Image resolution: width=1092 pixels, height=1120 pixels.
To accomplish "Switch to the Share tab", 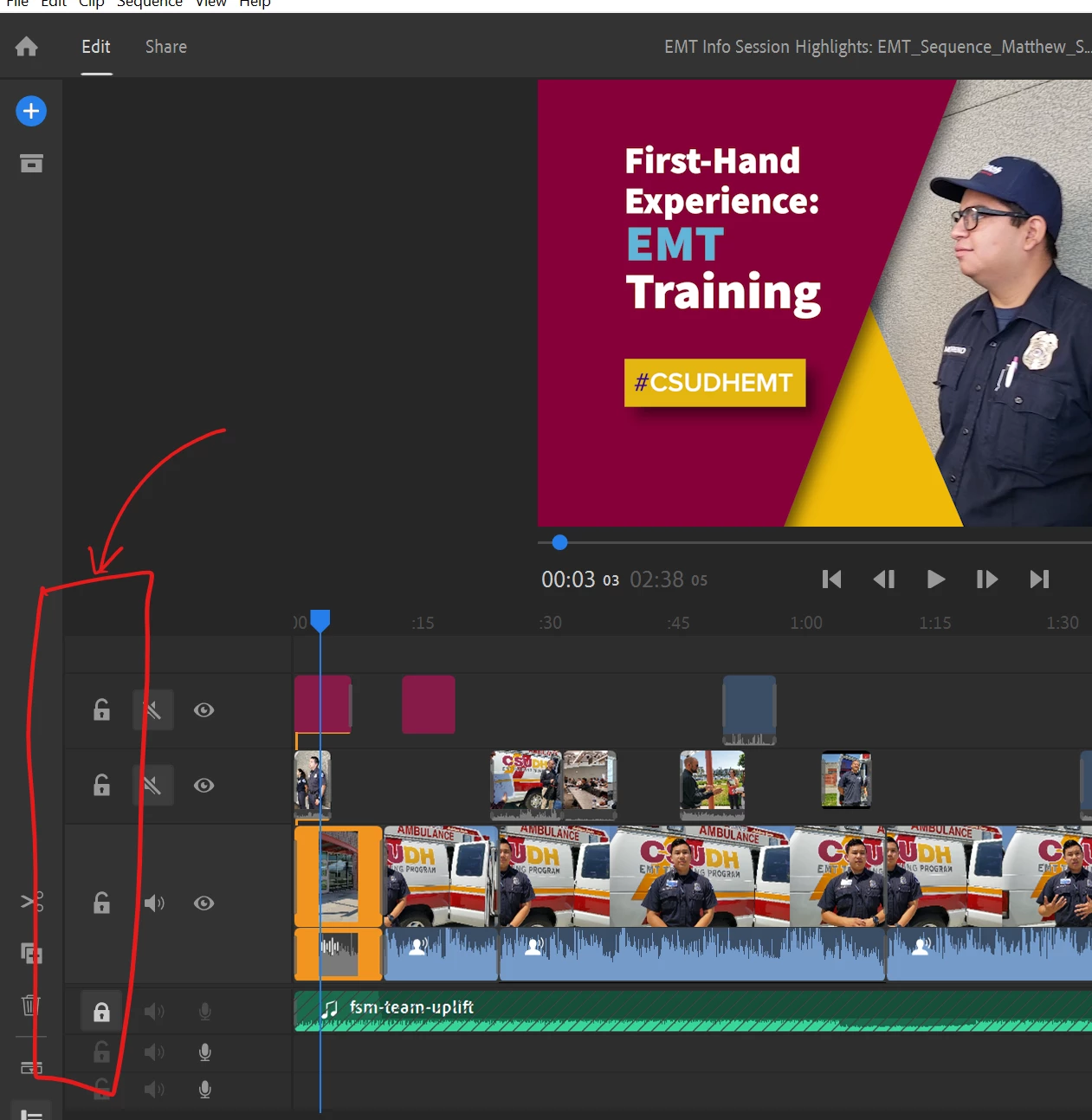I will coord(166,47).
